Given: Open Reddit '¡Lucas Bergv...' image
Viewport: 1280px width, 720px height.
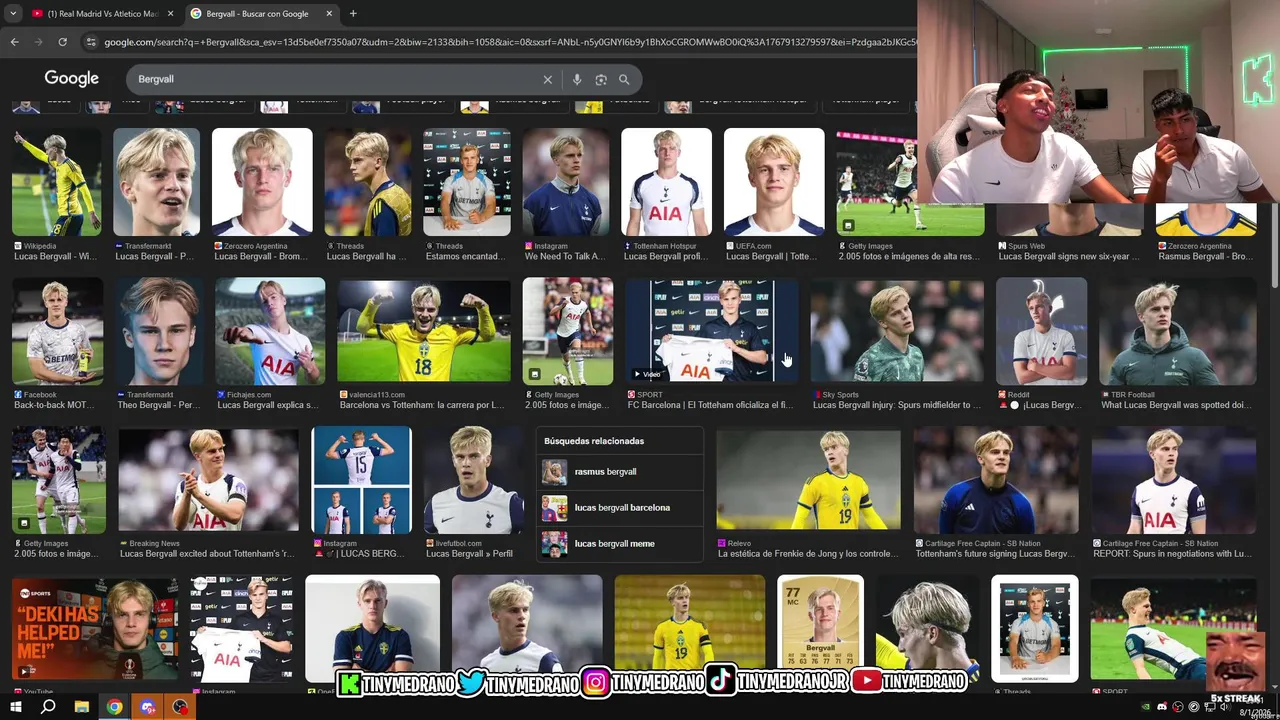Looking at the screenshot, I should [1041, 331].
